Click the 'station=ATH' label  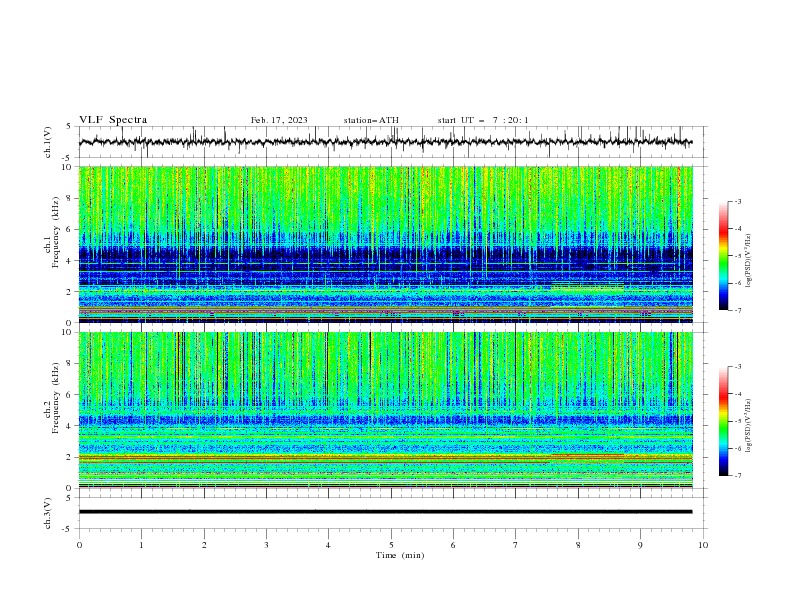[371, 120]
